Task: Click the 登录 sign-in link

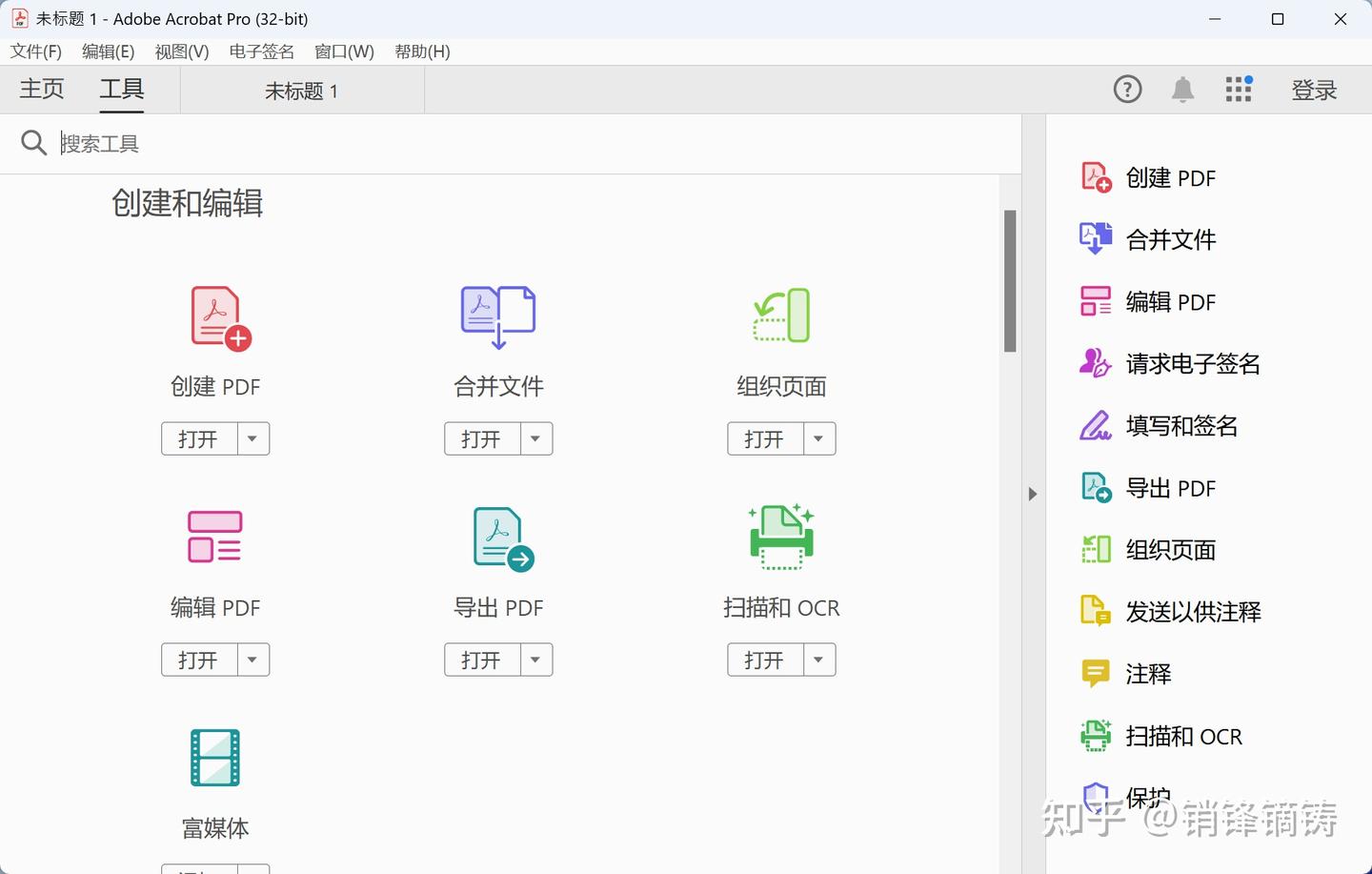Action: click(1315, 90)
